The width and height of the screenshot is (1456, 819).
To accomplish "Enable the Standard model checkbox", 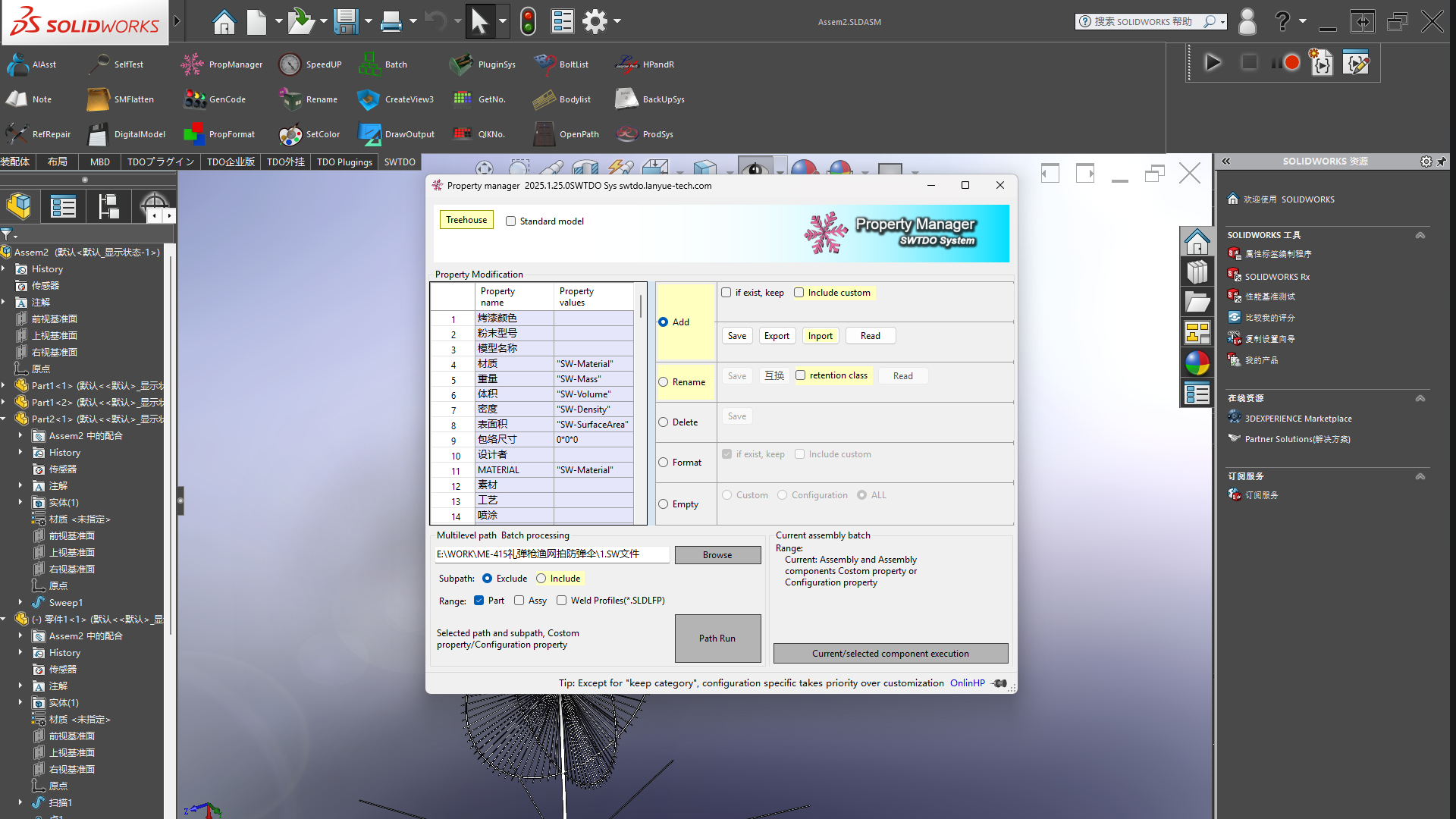I will click(511, 221).
